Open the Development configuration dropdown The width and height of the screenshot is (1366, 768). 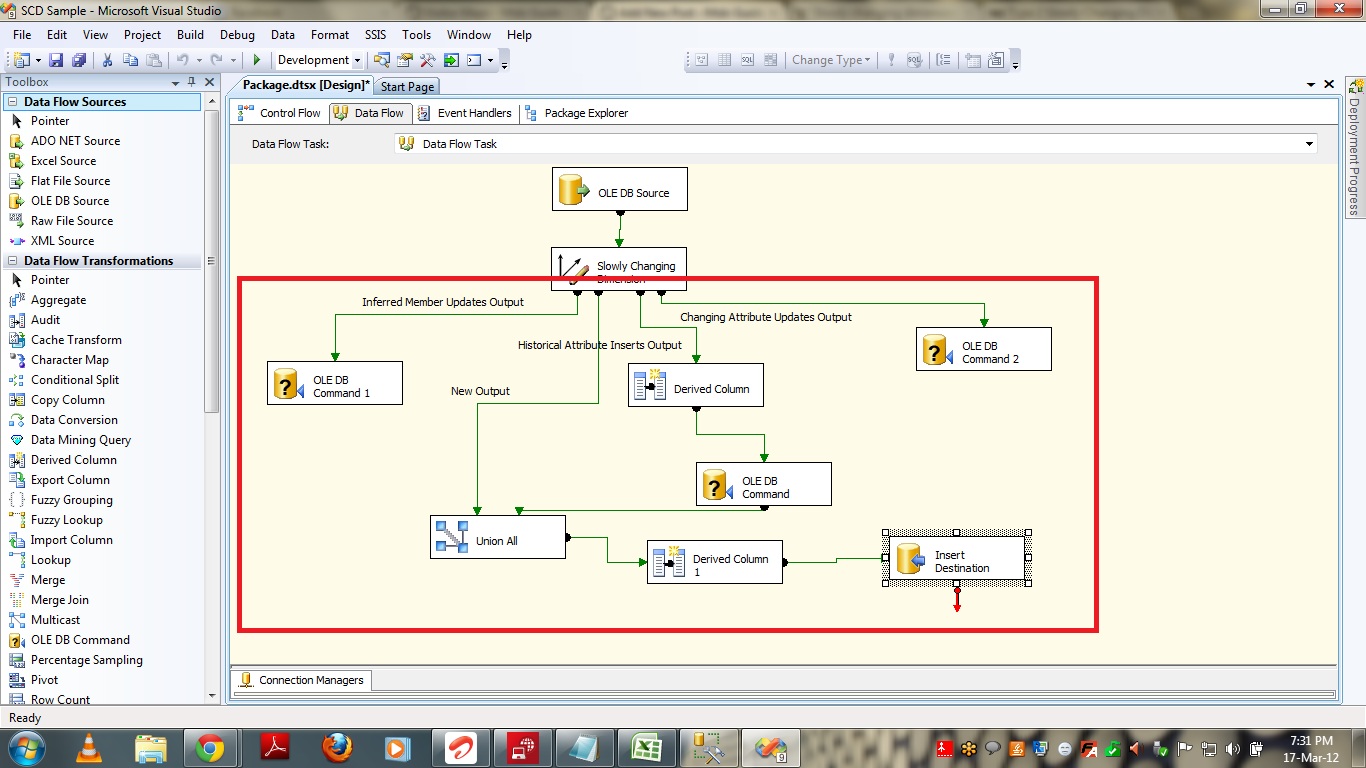(357, 61)
